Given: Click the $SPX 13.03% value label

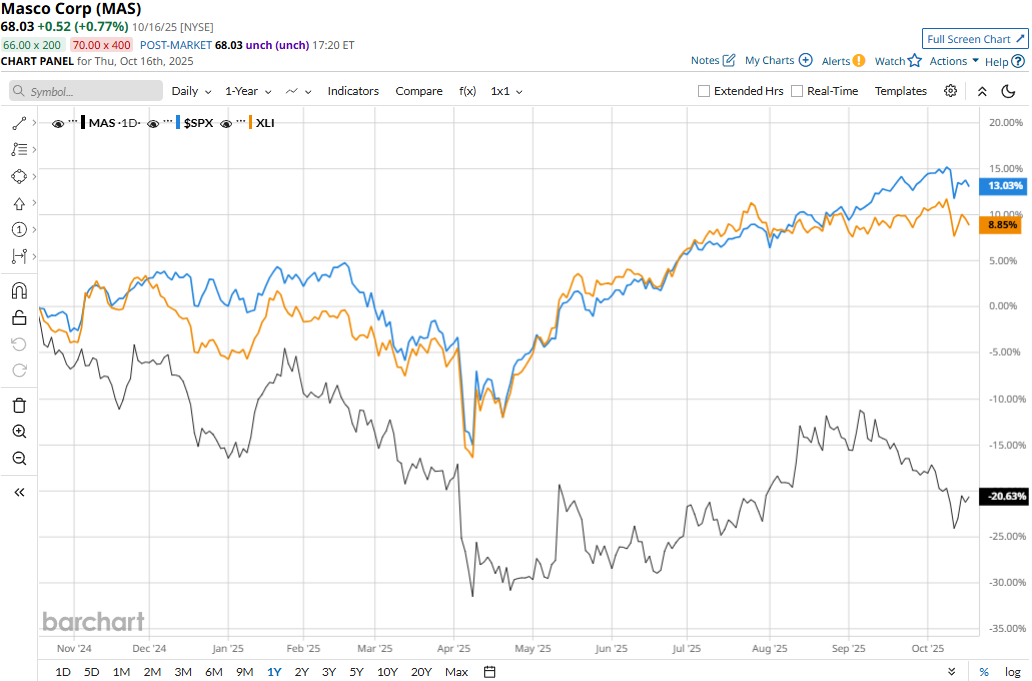Looking at the screenshot, I should pos(1004,186).
